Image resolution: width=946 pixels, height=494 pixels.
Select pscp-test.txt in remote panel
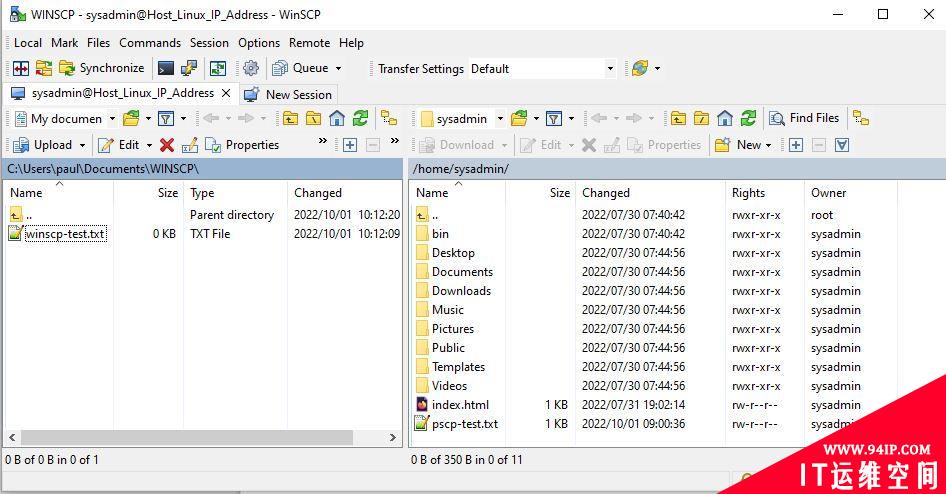pyautogui.click(x=465, y=424)
